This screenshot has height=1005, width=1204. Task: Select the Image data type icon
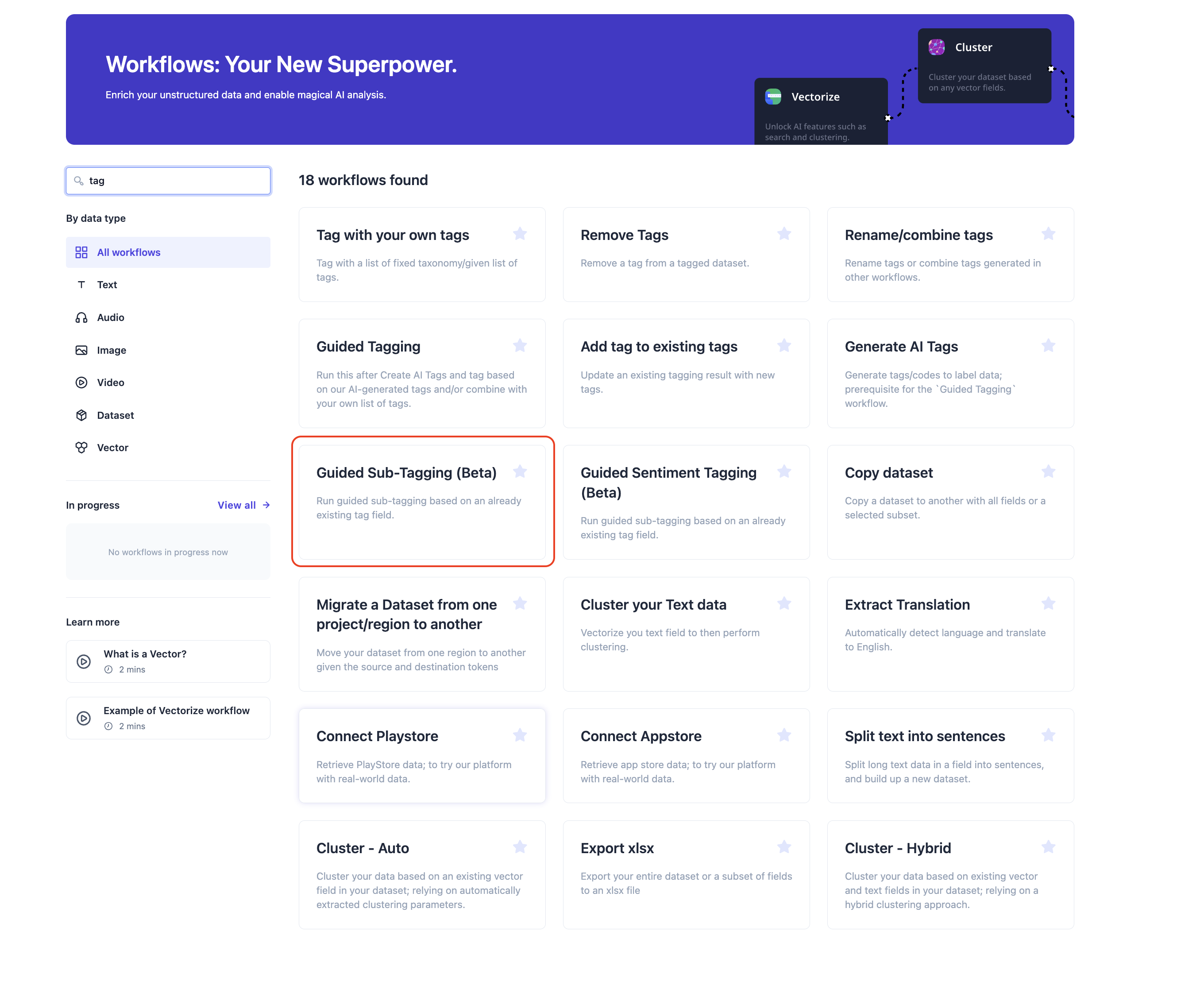click(81, 350)
